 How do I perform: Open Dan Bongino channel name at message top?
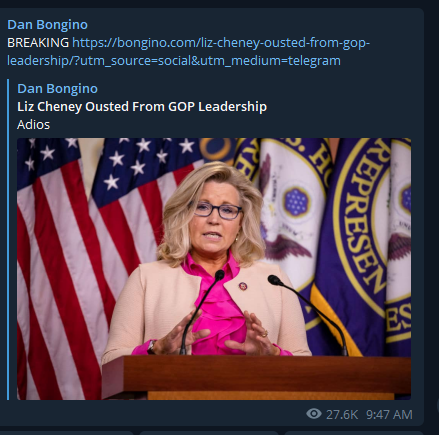[47, 25]
